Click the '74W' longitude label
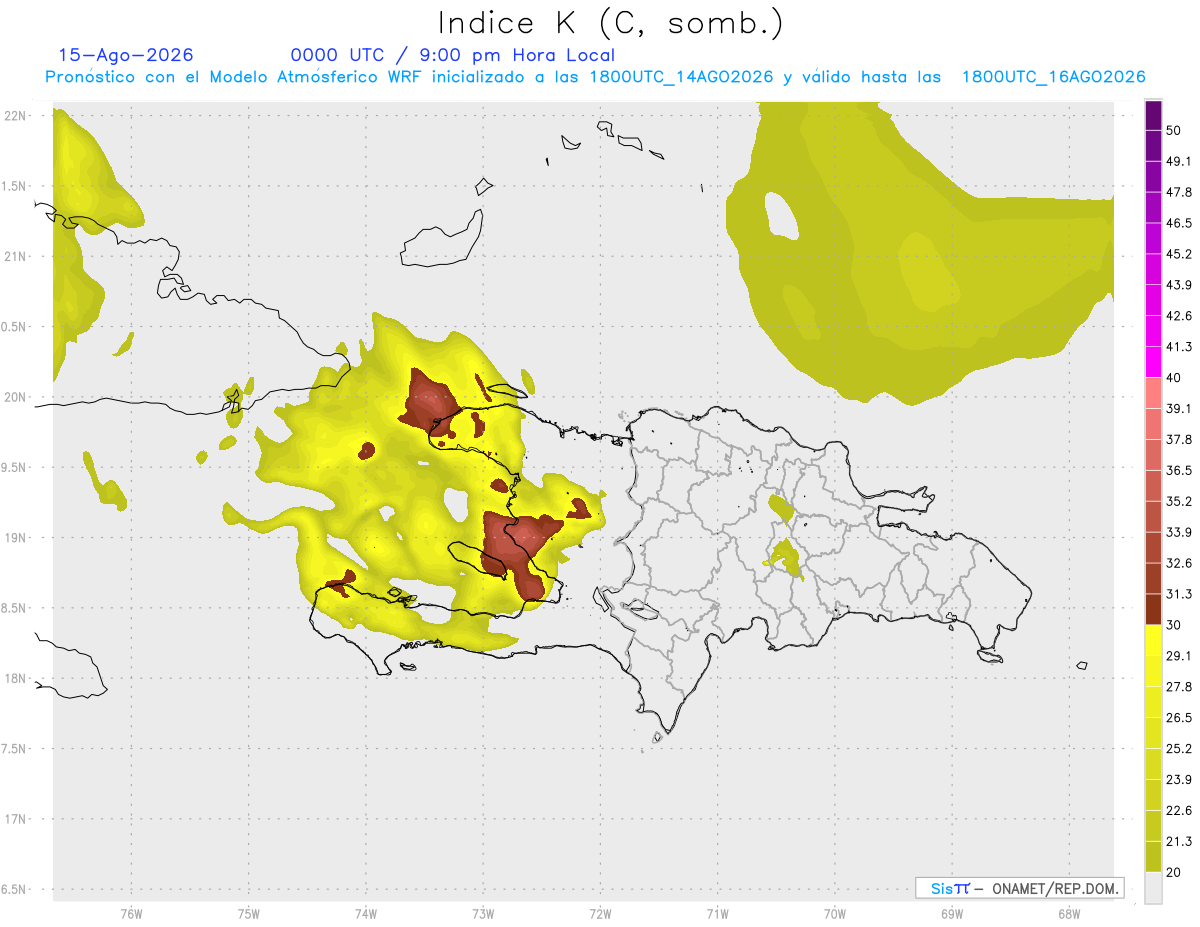The image size is (1200, 927). click(x=366, y=912)
